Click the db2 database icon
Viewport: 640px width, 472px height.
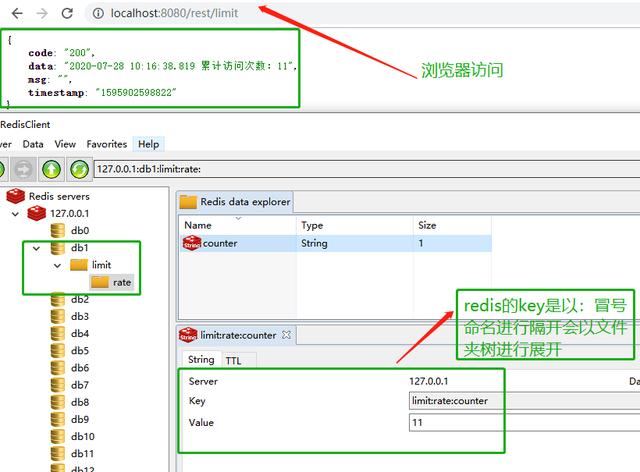[58, 299]
